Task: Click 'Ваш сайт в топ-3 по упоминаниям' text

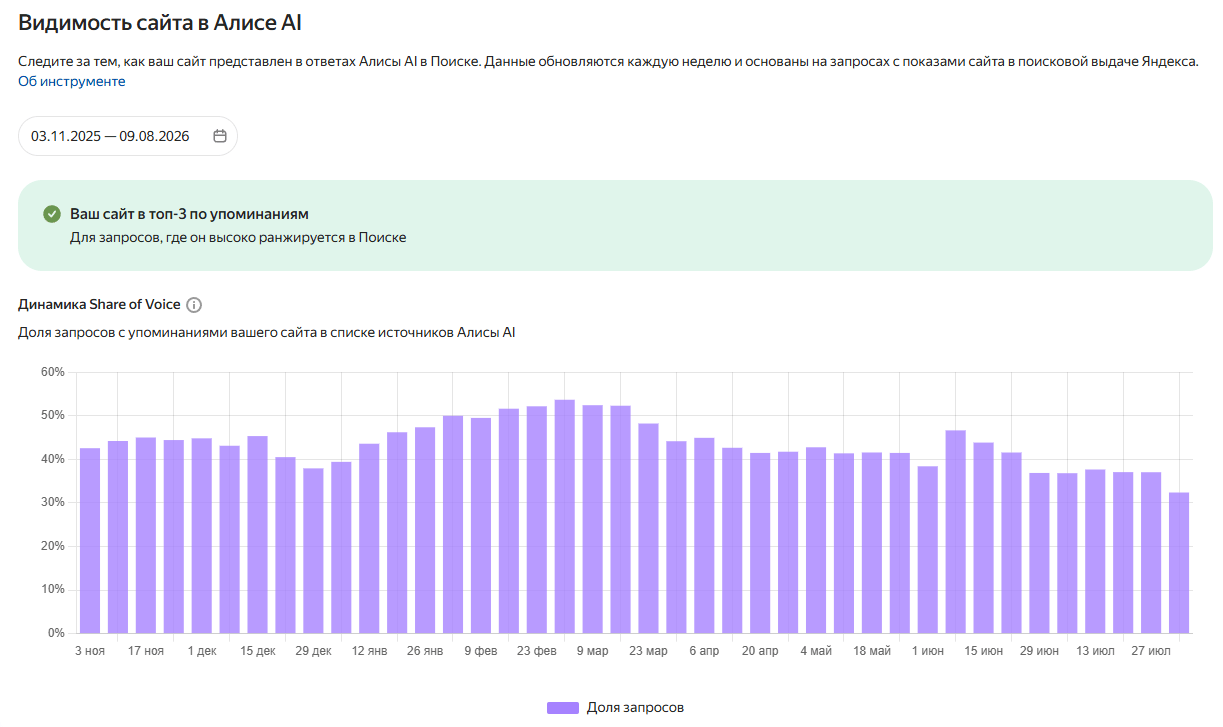Action: [x=189, y=214]
